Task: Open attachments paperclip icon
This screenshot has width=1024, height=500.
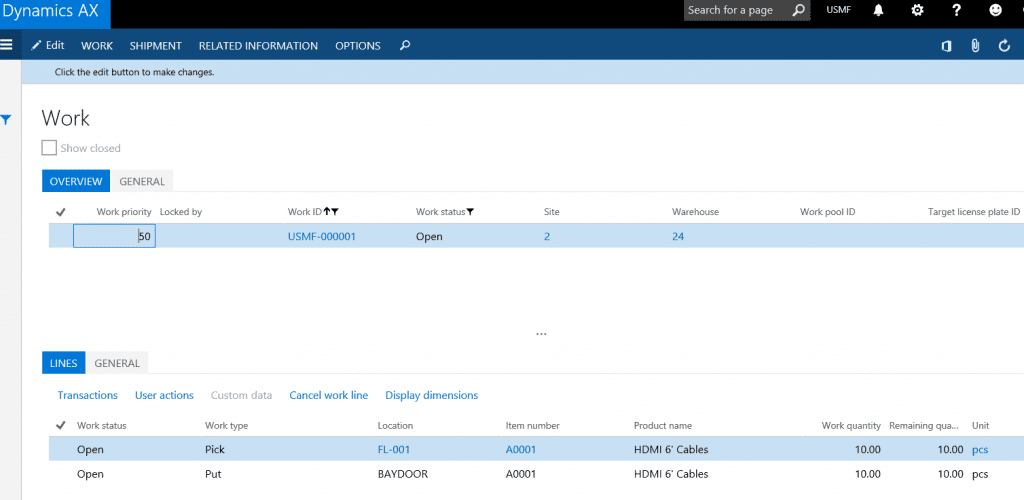Action: [975, 46]
